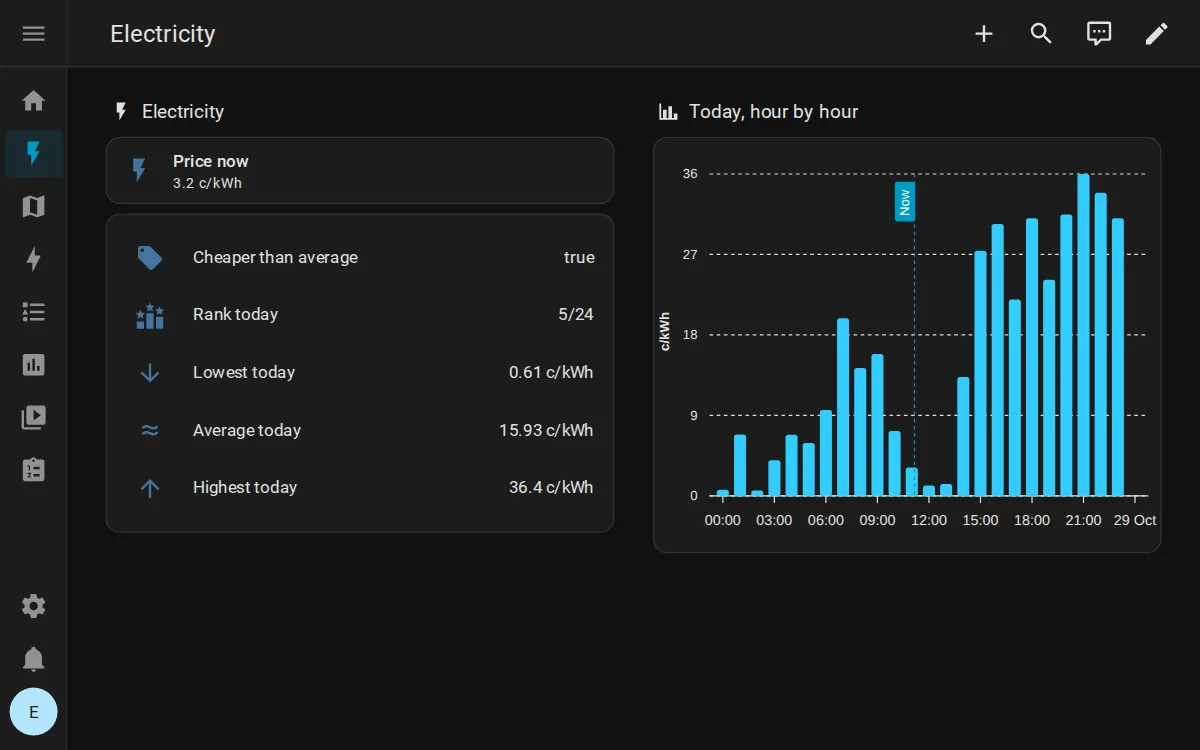The image size is (1200, 750).
Task: Click the flash icon beside Electricity heading
Action: (x=121, y=112)
